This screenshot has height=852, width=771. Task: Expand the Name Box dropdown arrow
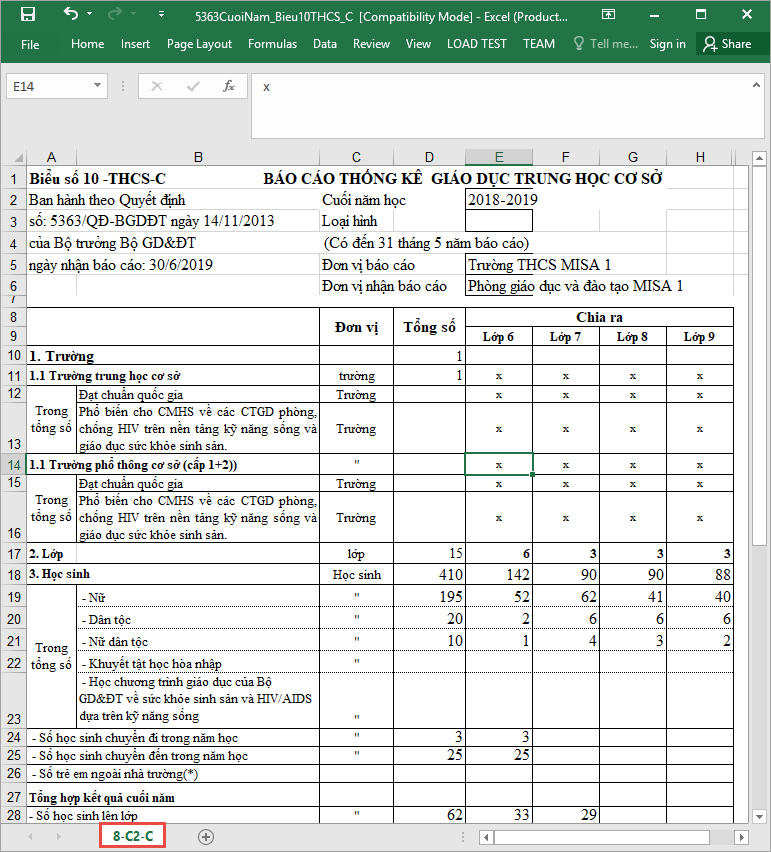97,86
